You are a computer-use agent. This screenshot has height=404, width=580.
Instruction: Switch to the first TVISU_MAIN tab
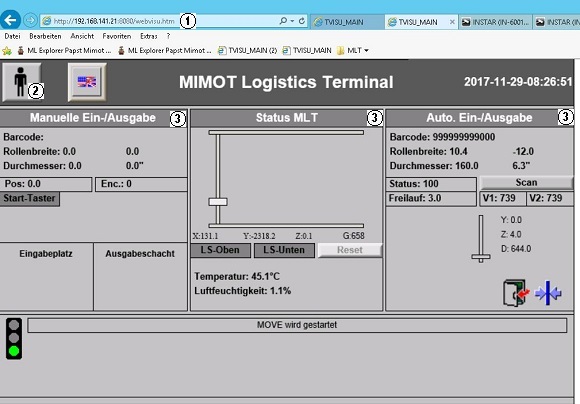pos(347,22)
